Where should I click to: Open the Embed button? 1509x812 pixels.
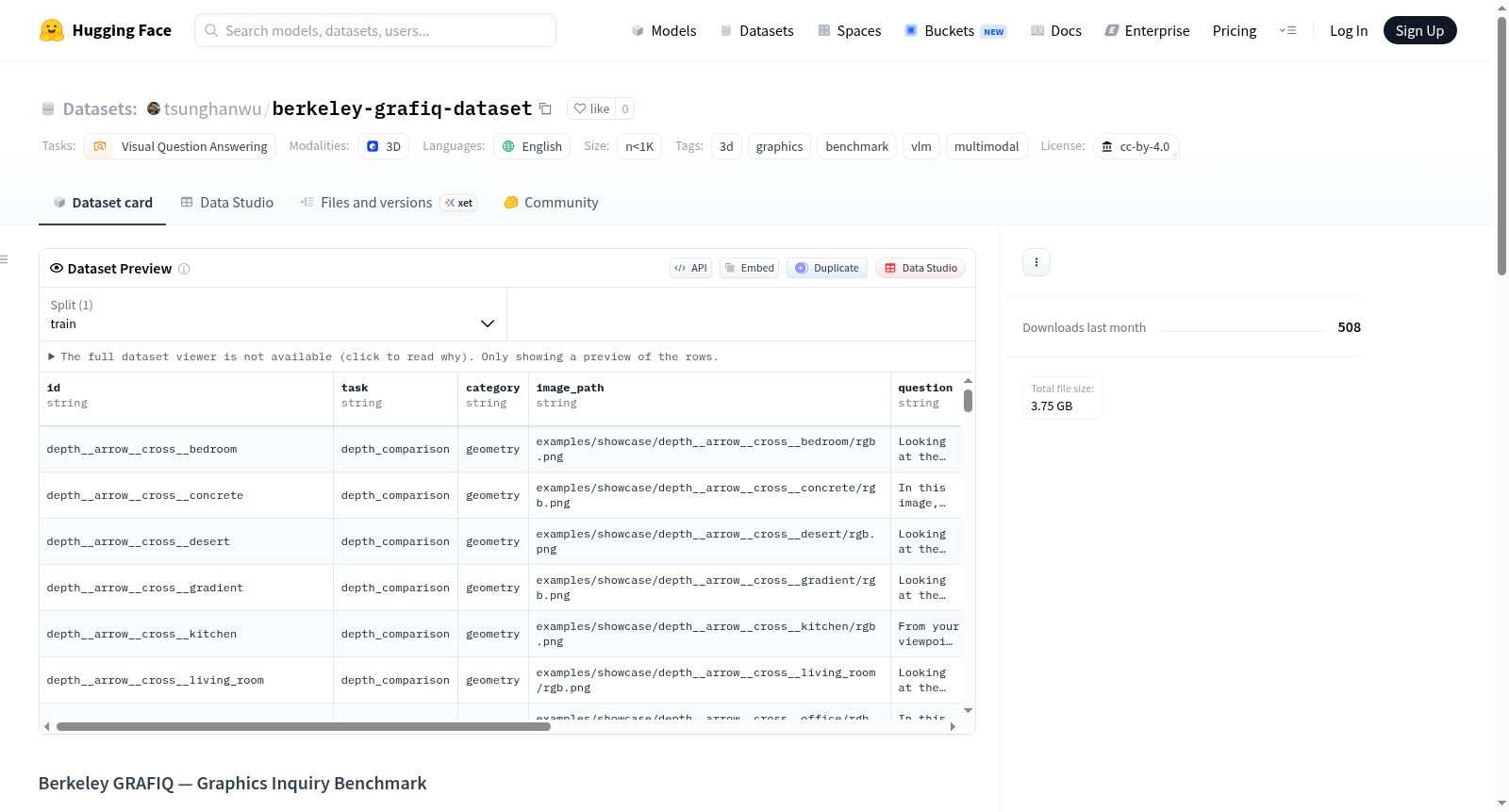point(749,268)
